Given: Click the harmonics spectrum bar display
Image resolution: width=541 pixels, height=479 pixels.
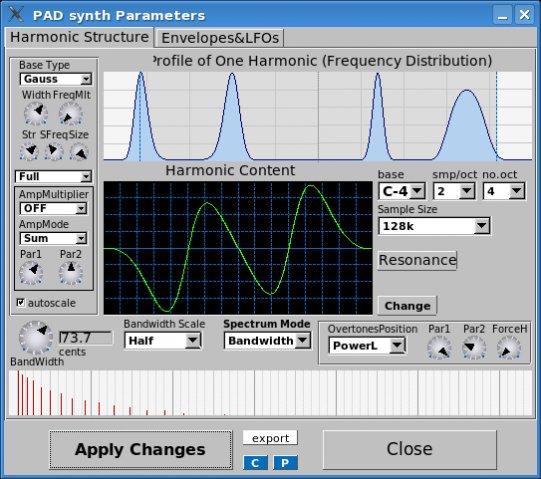Looking at the screenshot, I should 270,393.
